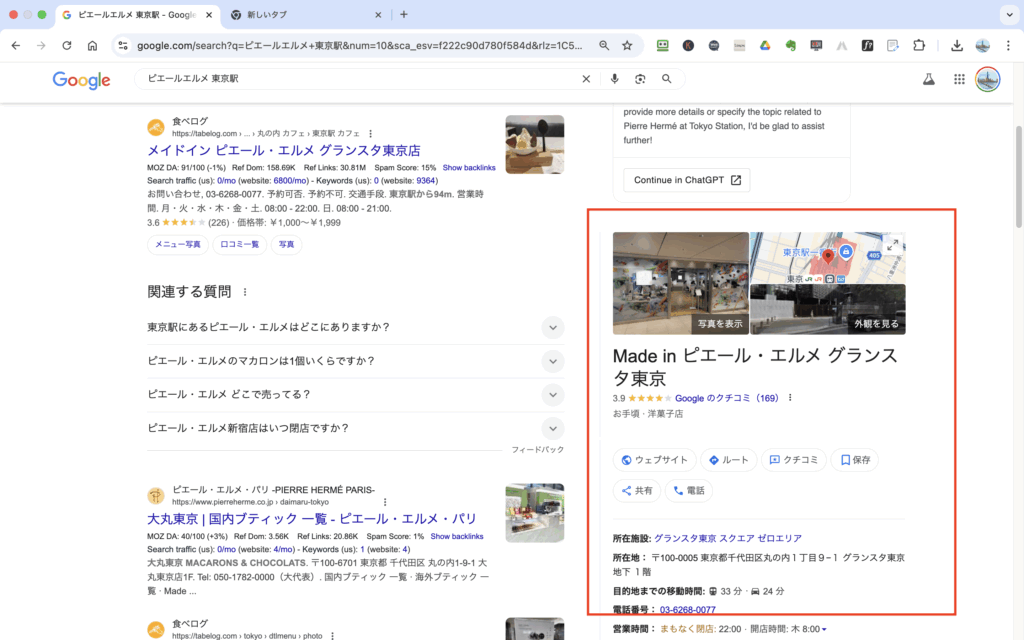Open the 写真を表示 storefront photo
The height and width of the screenshot is (640, 1024).
680,283
